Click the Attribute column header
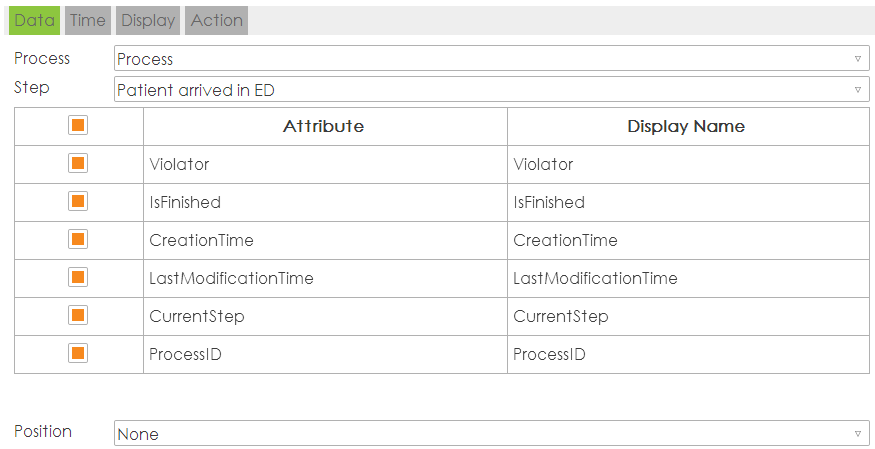Viewport: 875px width, 449px height. (x=324, y=126)
